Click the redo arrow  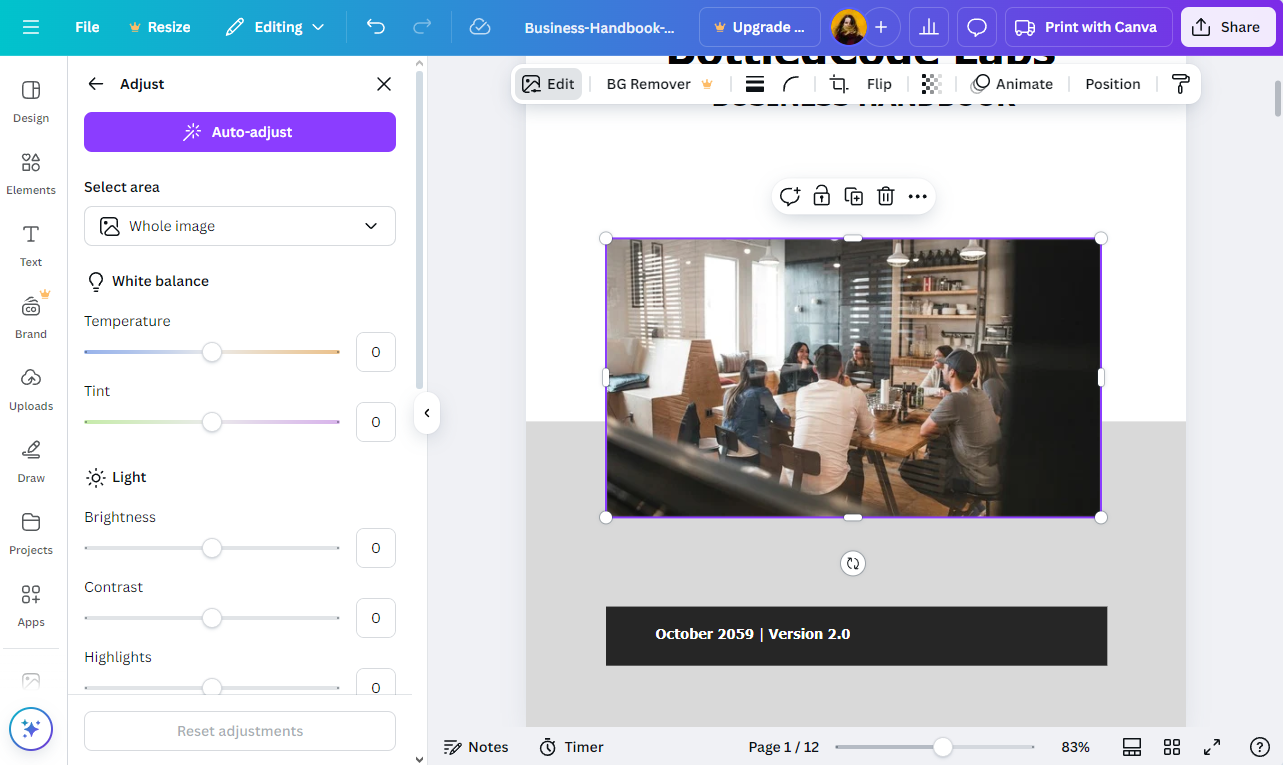422,27
